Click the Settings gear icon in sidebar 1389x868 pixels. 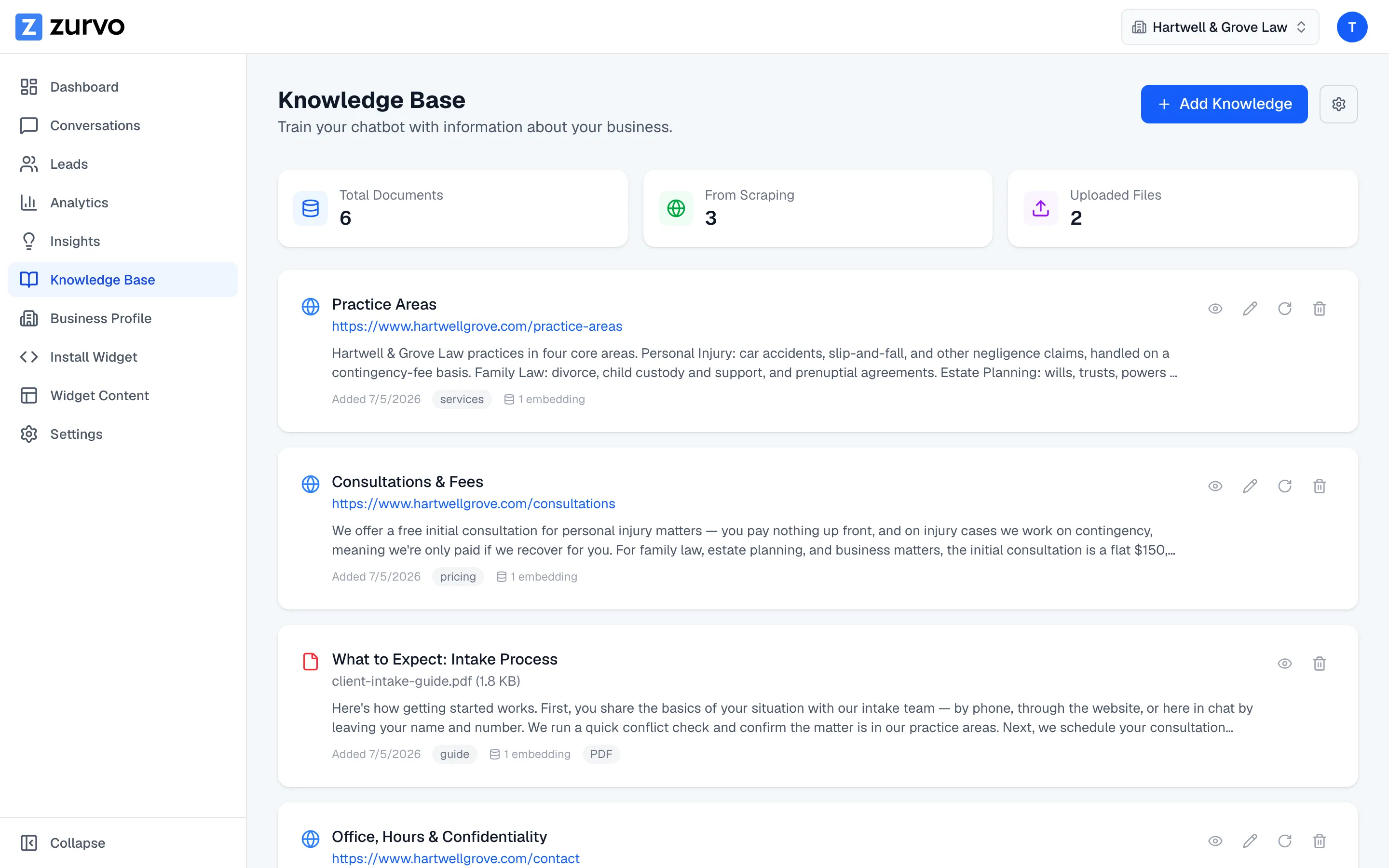[29, 434]
